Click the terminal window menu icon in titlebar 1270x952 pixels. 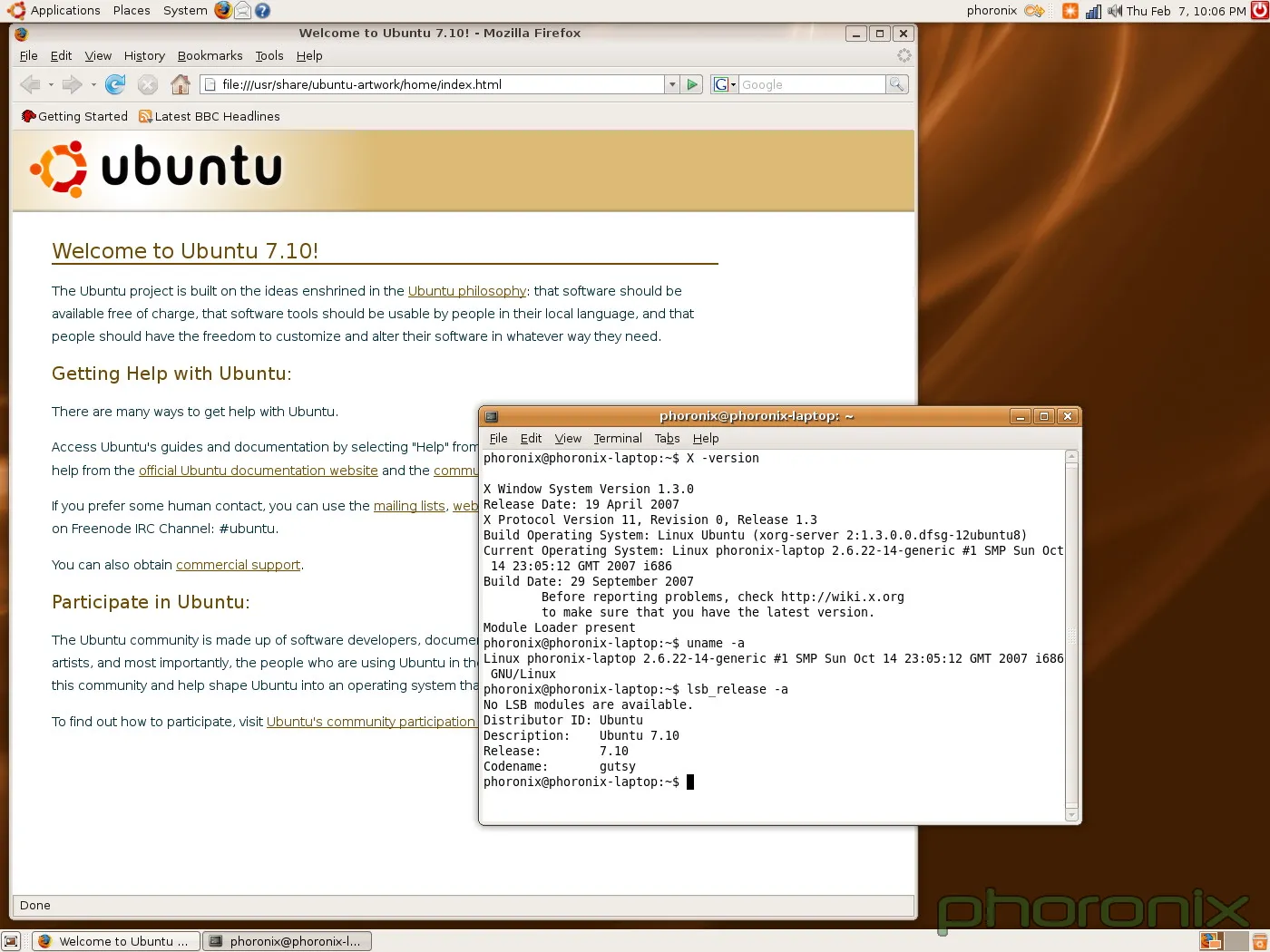tap(492, 416)
